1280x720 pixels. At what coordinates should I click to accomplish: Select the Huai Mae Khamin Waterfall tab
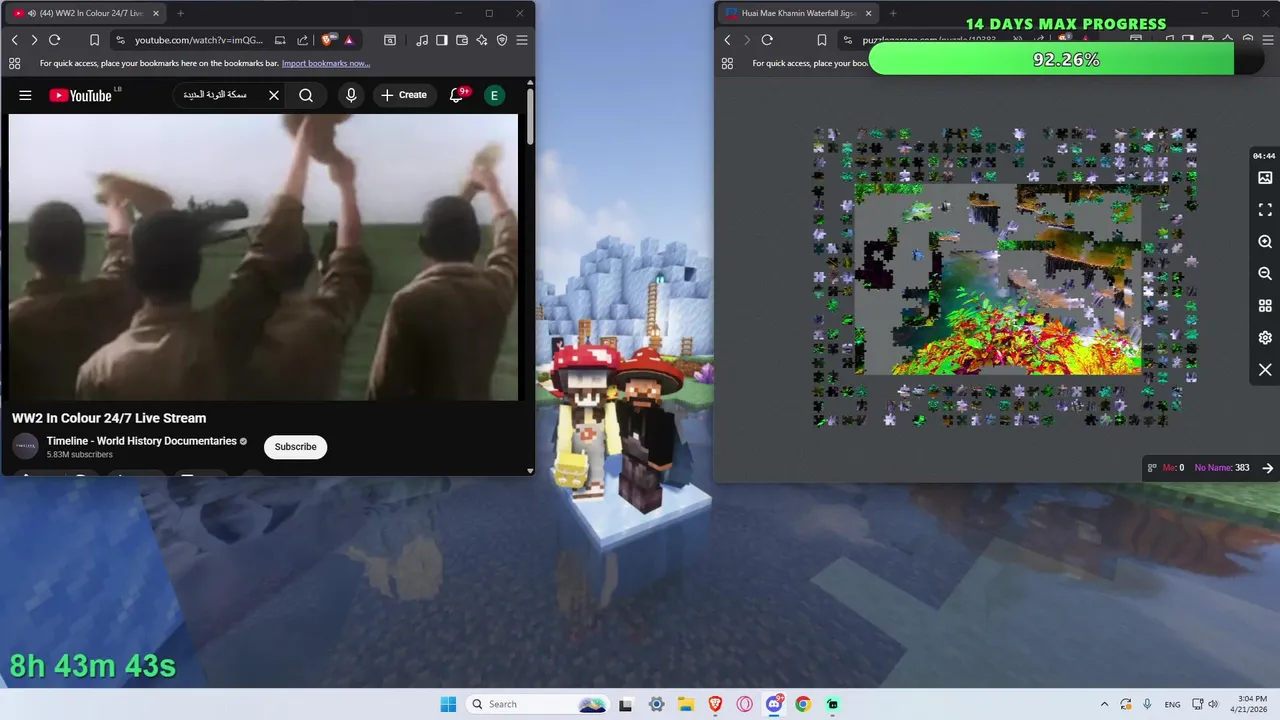pos(798,13)
